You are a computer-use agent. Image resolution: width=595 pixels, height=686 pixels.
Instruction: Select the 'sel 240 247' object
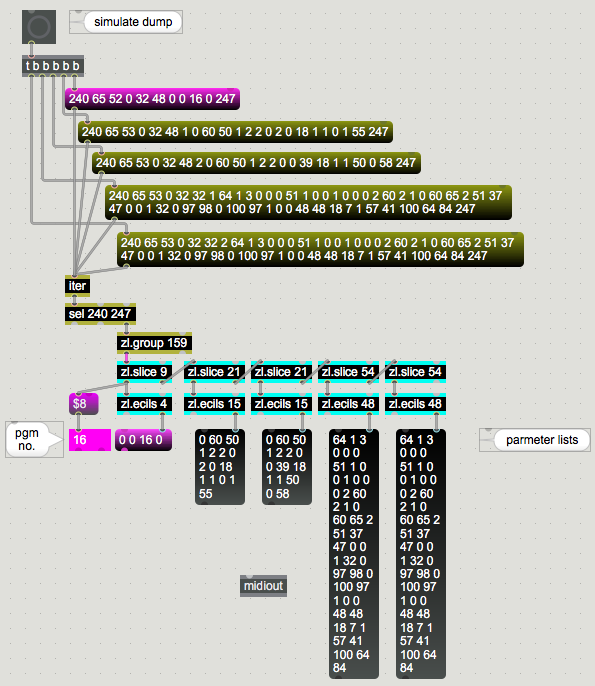(x=100, y=314)
